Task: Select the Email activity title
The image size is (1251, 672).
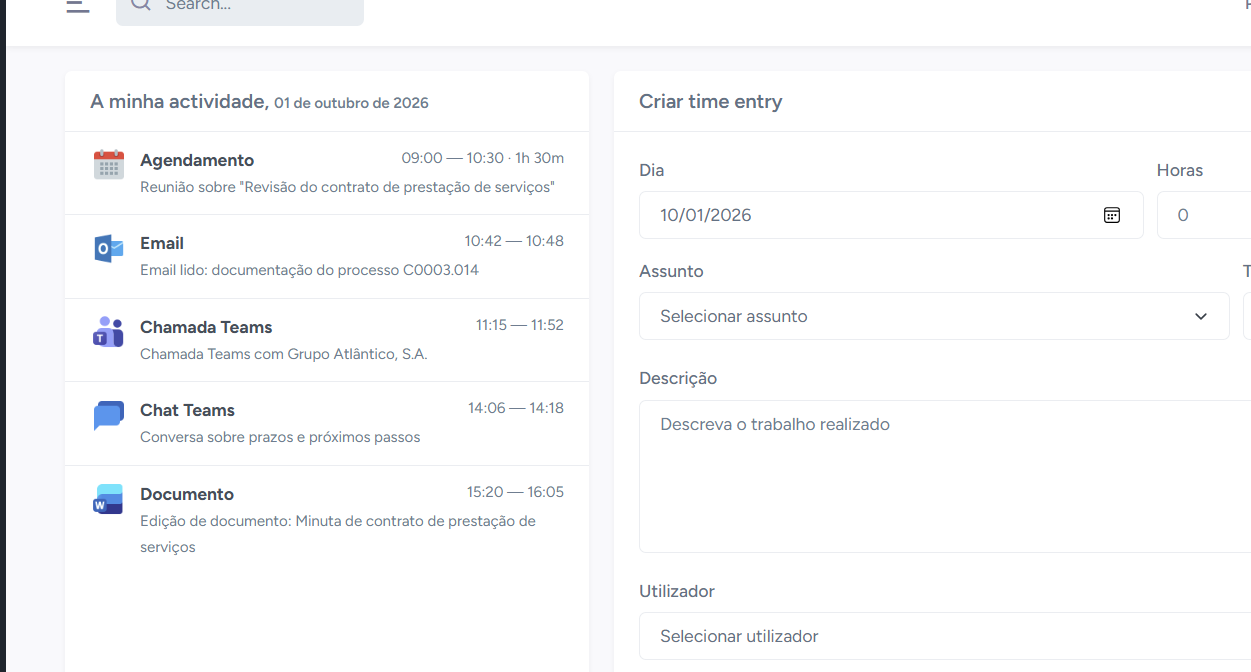Action: point(162,243)
